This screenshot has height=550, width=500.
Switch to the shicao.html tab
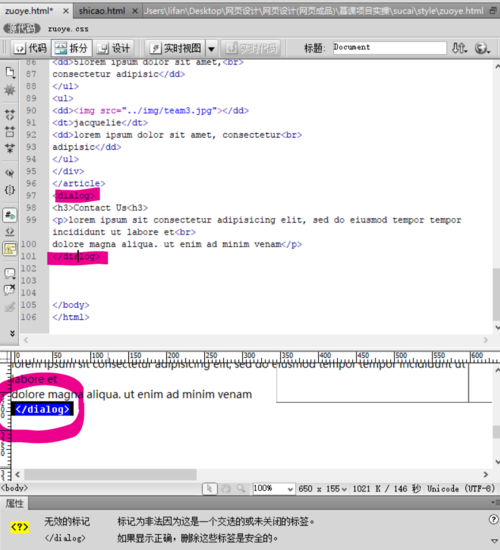tap(102, 11)
